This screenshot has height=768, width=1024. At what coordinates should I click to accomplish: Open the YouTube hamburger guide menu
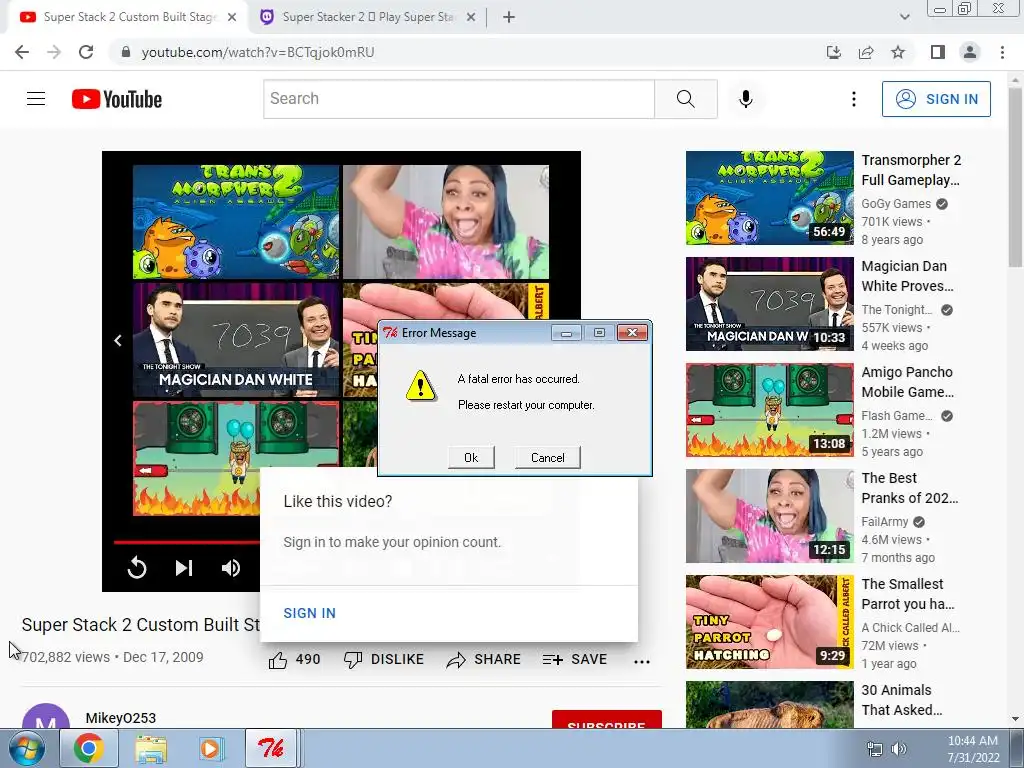coord(36,99)
